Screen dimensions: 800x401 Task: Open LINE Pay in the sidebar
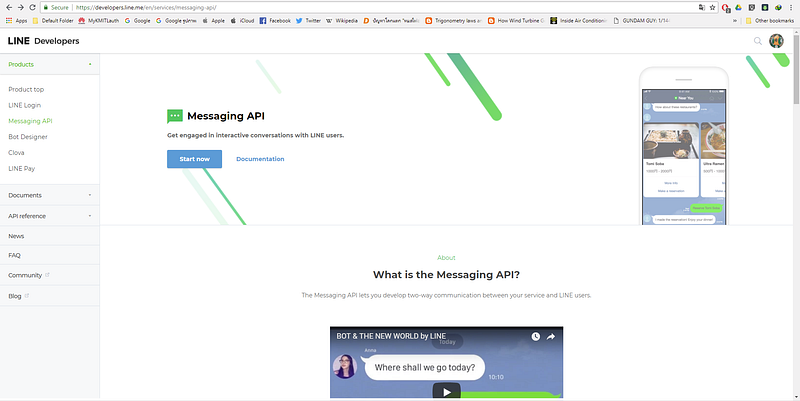[x=21, y=168]
